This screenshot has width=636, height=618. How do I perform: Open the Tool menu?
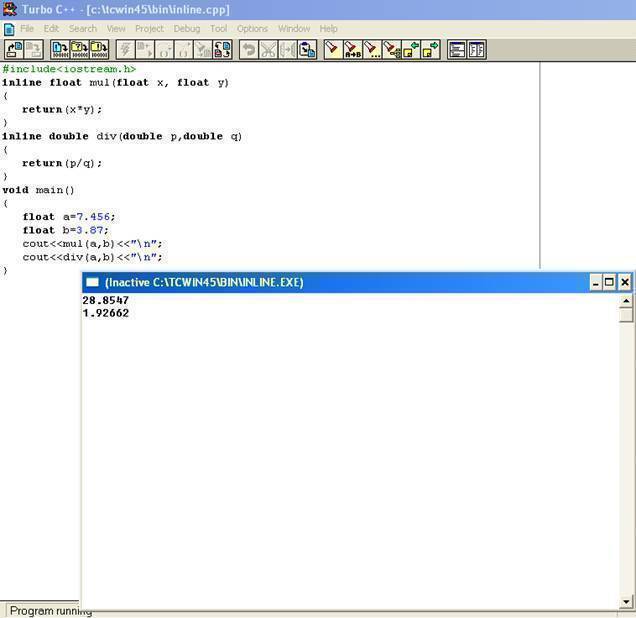click(219, 29)
